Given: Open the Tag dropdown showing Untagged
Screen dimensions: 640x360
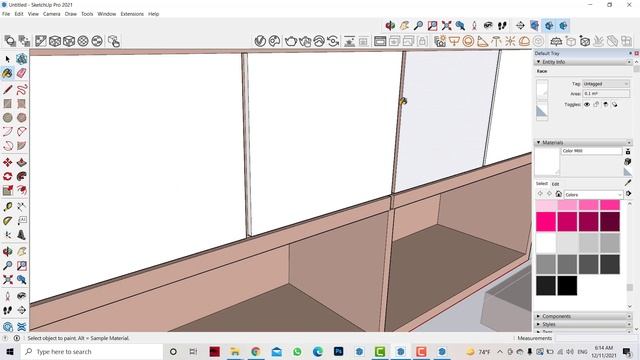Looking at the screenshot, I should pyautogui.click(x=606, y=84).
